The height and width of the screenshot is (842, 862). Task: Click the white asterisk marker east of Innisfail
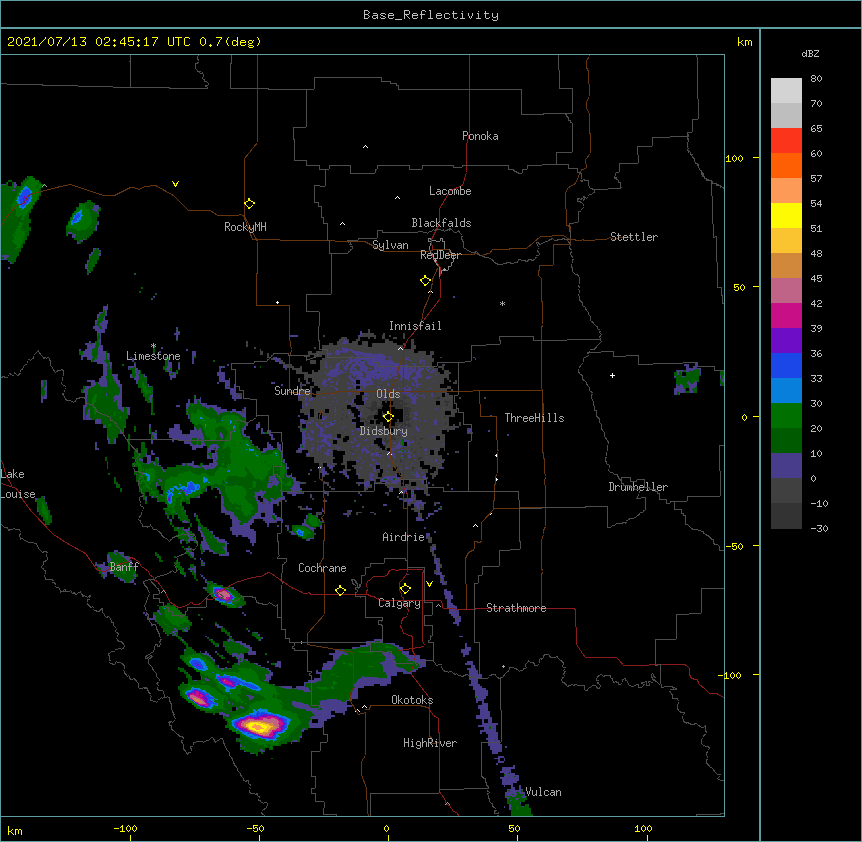click(502, 304)
